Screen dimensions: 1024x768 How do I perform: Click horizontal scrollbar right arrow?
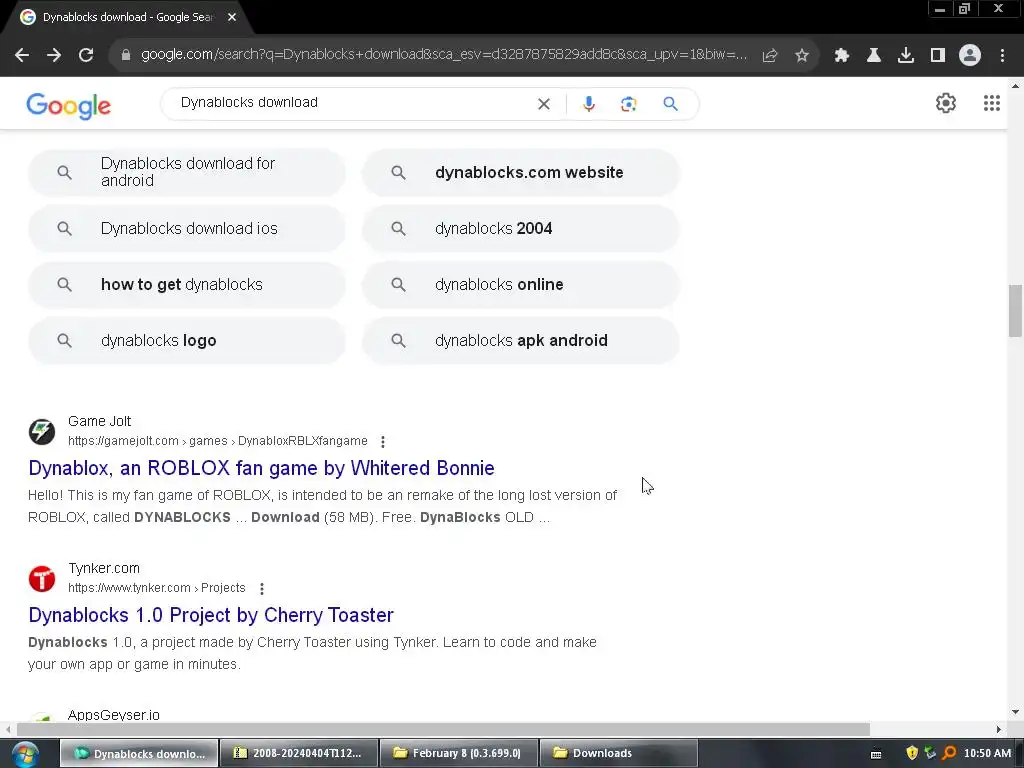[x=999, y=729]
